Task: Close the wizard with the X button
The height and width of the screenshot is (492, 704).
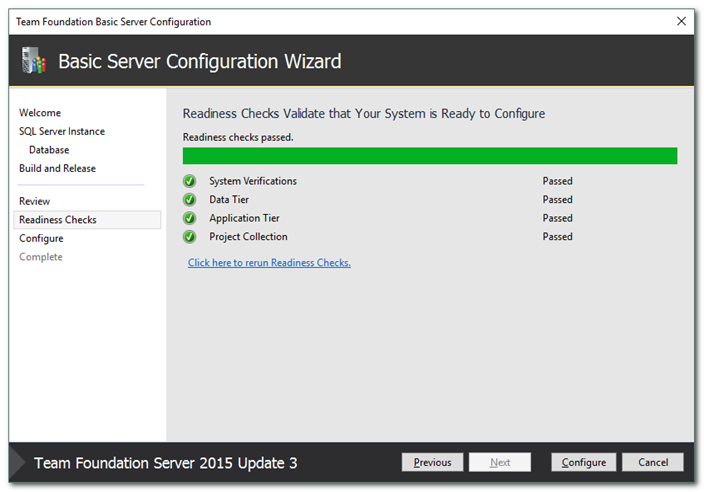Action: pos(681,21)
